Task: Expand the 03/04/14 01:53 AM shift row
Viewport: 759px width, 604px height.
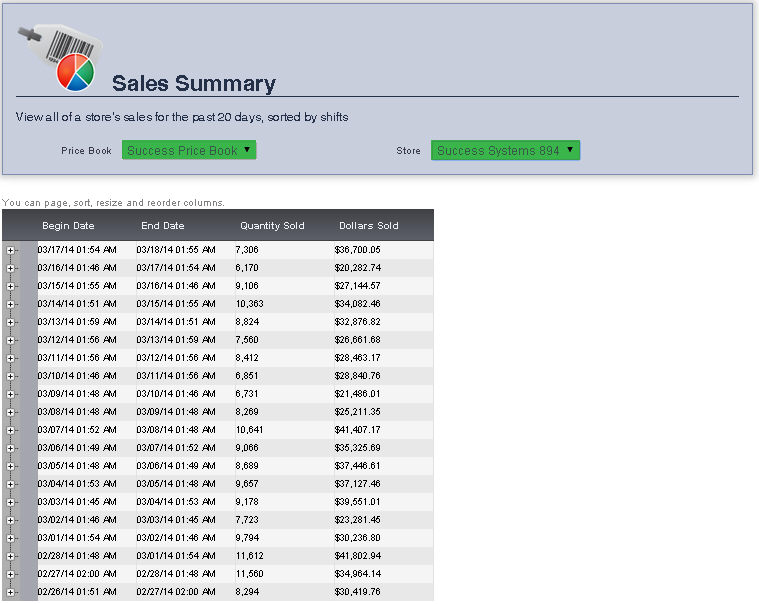Action: [11, 484]
